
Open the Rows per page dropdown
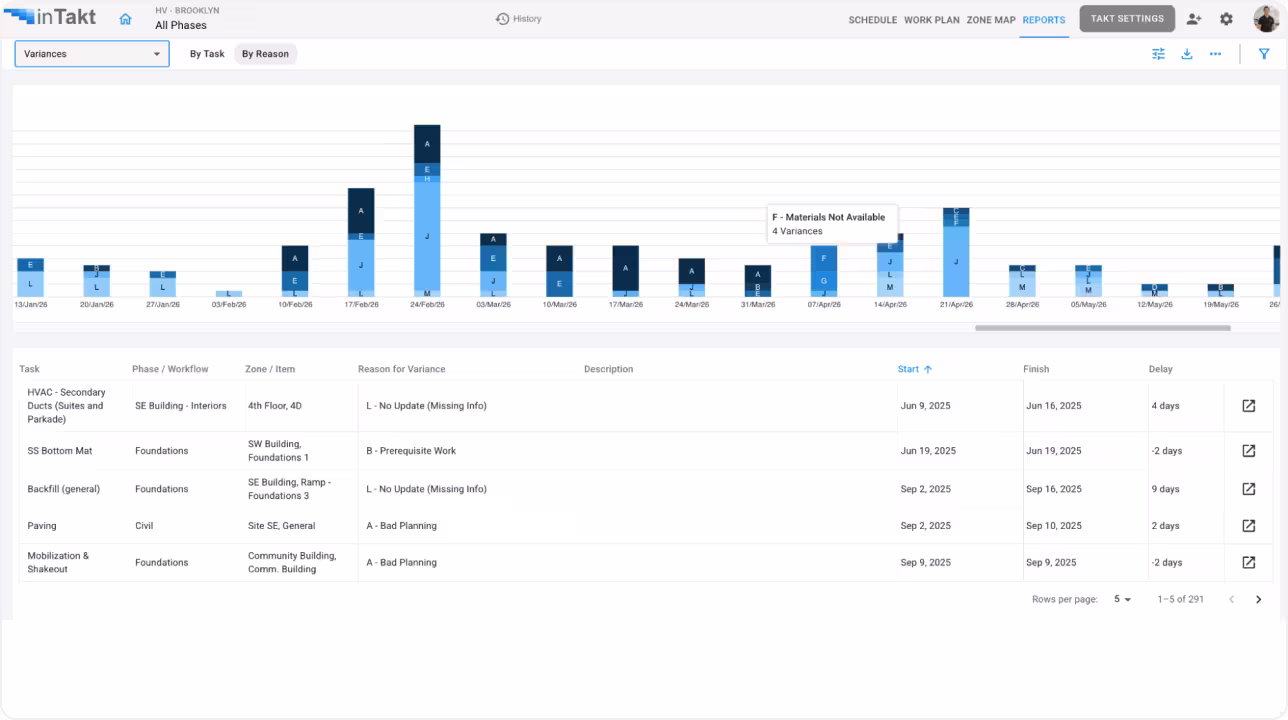1123,600
